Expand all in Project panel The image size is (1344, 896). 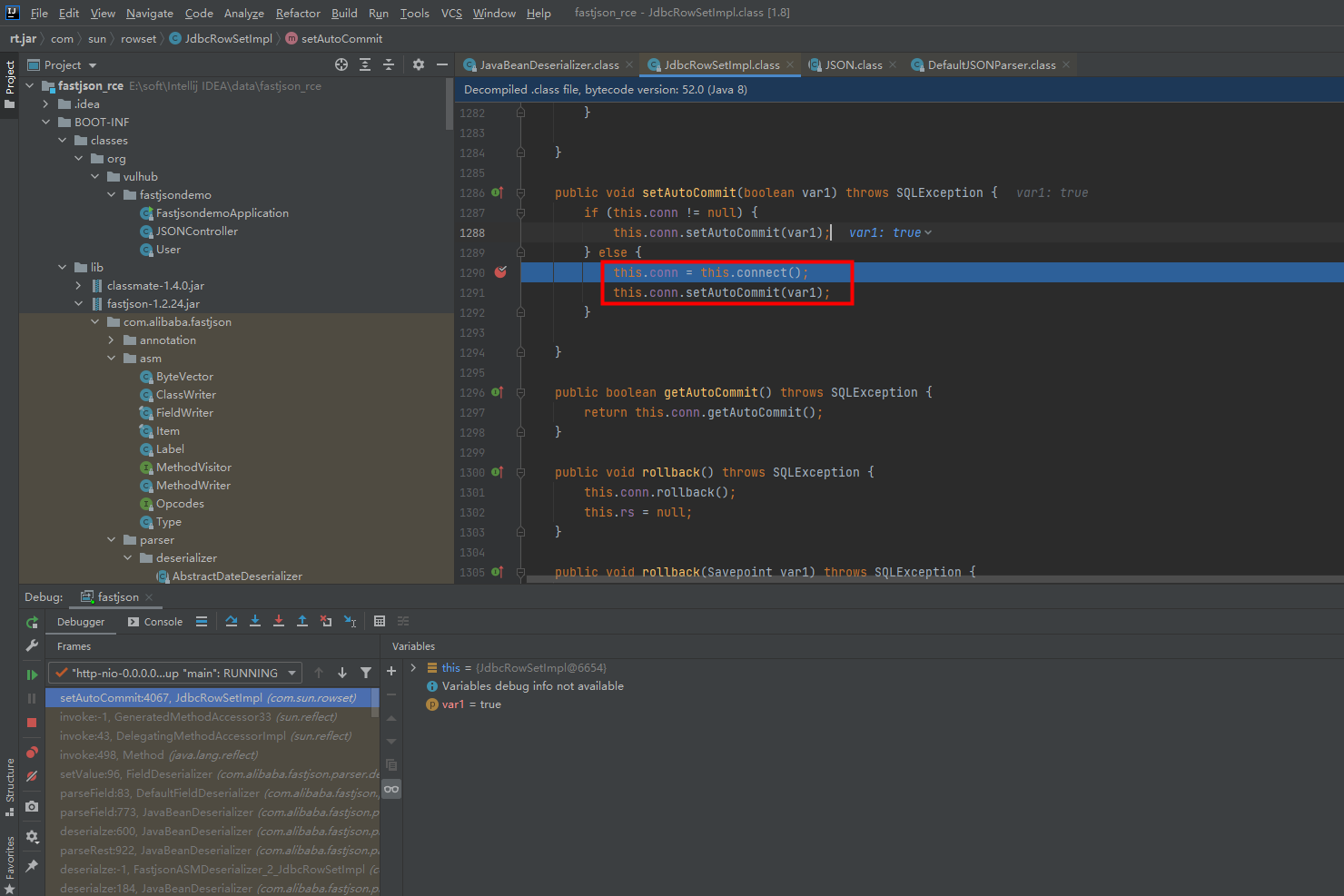tap(365, 64)
